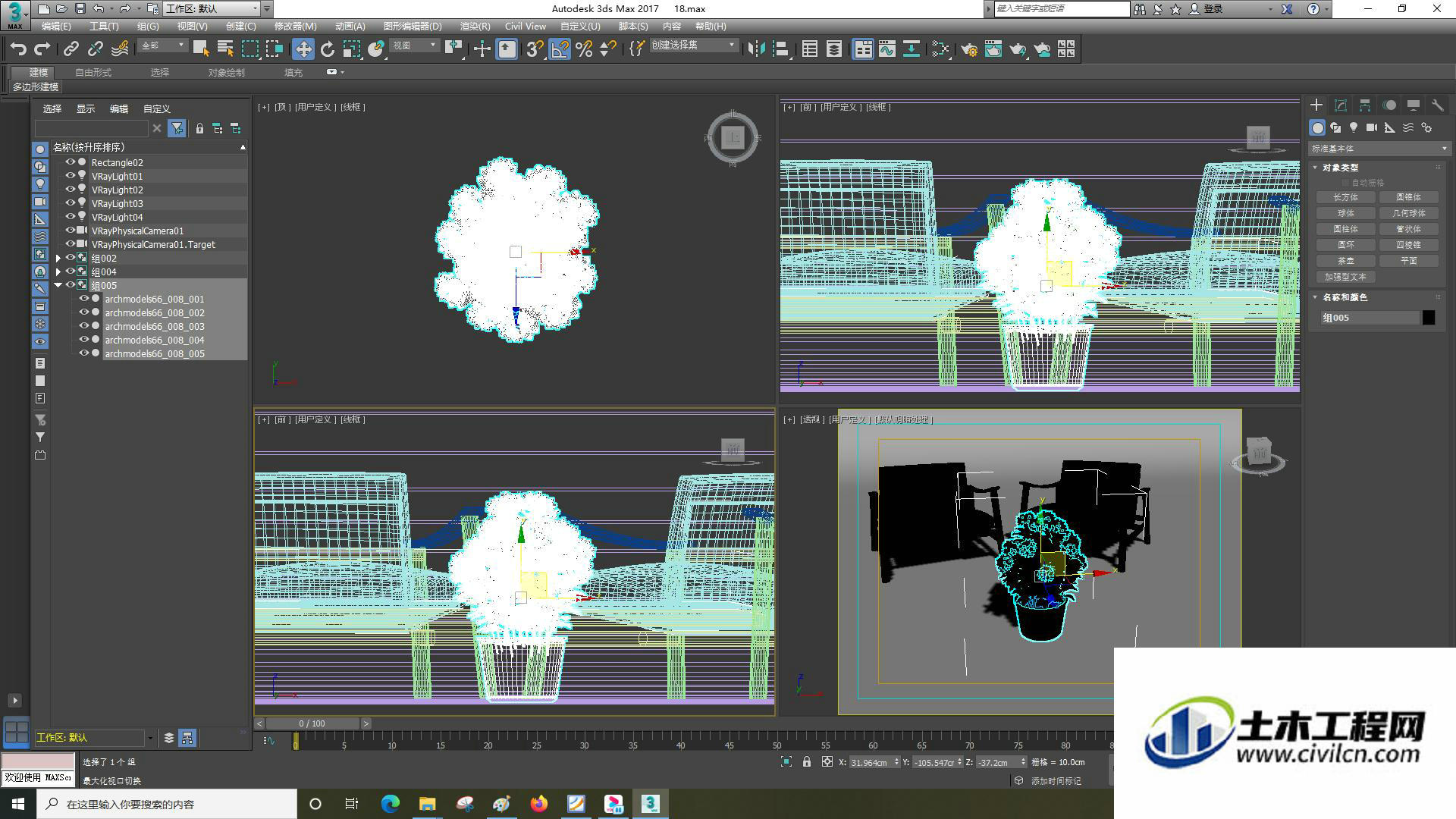The height and width of the screenshot is (819, 1456).
Task: Click the Align tool icon
Action: (780, 49)
